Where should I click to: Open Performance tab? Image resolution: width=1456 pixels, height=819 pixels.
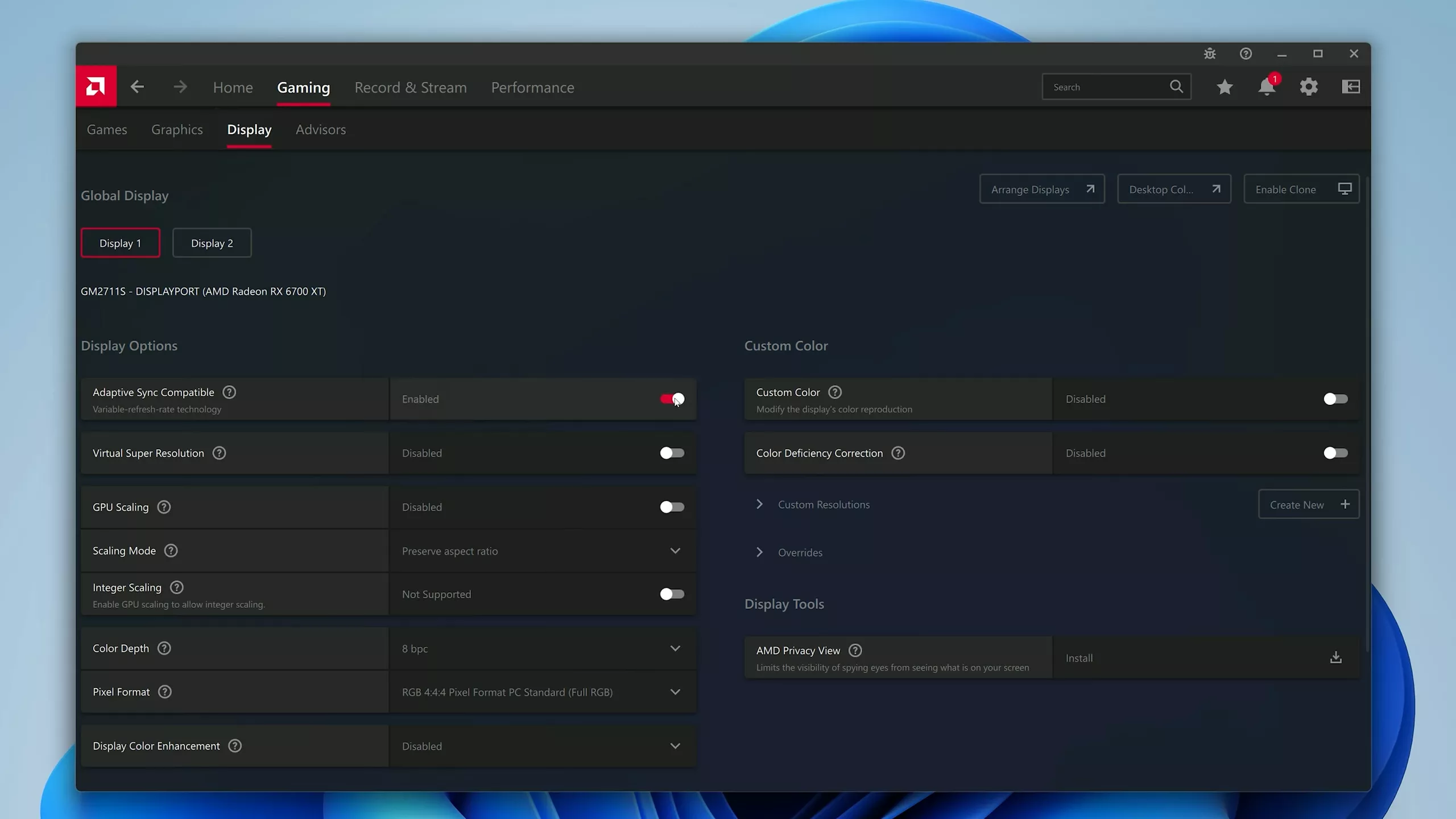point(532,87)
